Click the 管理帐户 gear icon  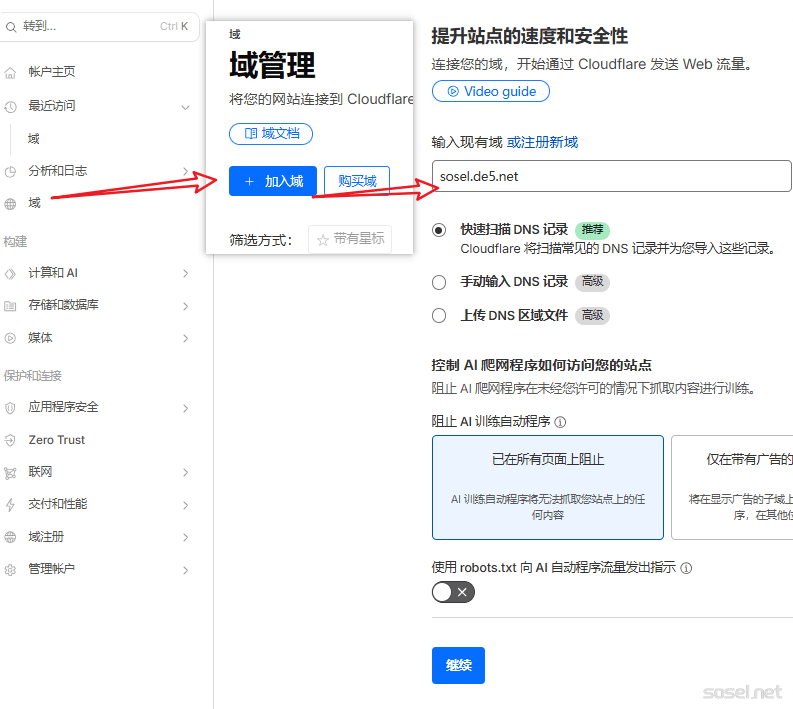click(x=11, y=569)
